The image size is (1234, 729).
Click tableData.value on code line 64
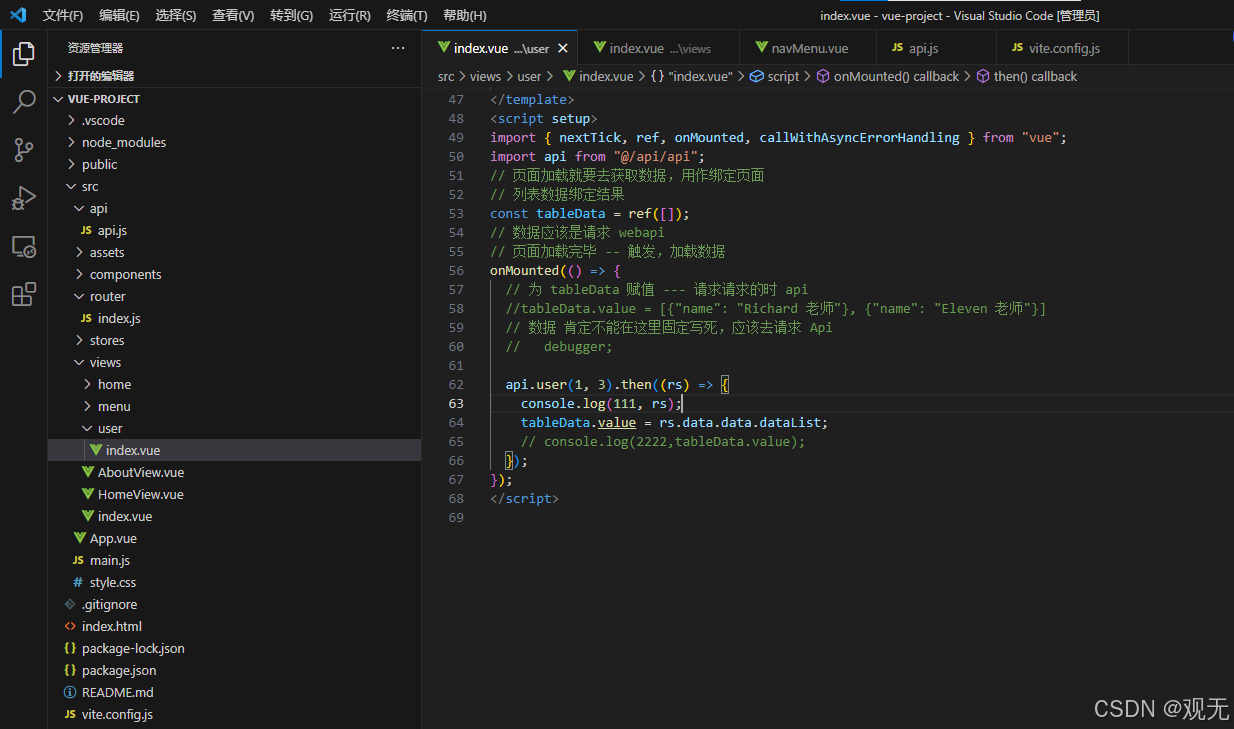[578, 422]
